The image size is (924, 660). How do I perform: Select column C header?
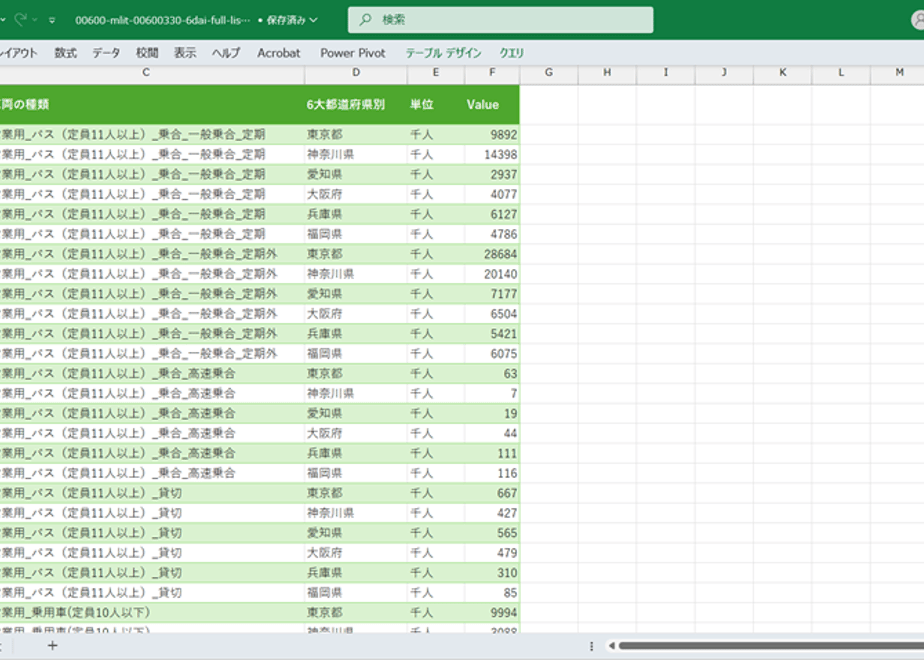(x=146, y=72)
